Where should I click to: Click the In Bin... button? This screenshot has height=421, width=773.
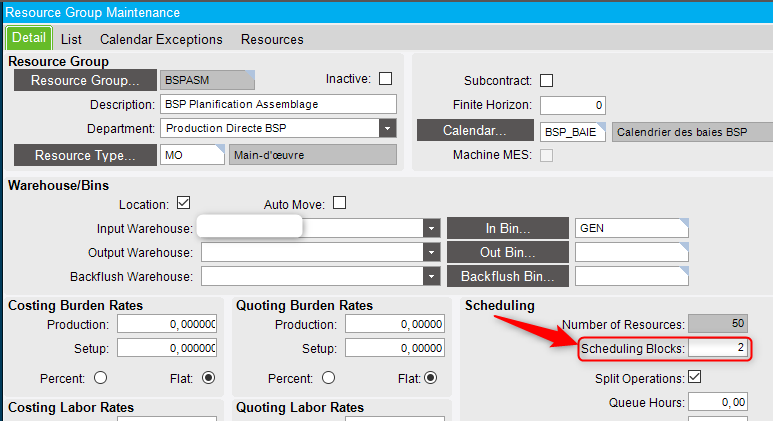coord(508,228)
